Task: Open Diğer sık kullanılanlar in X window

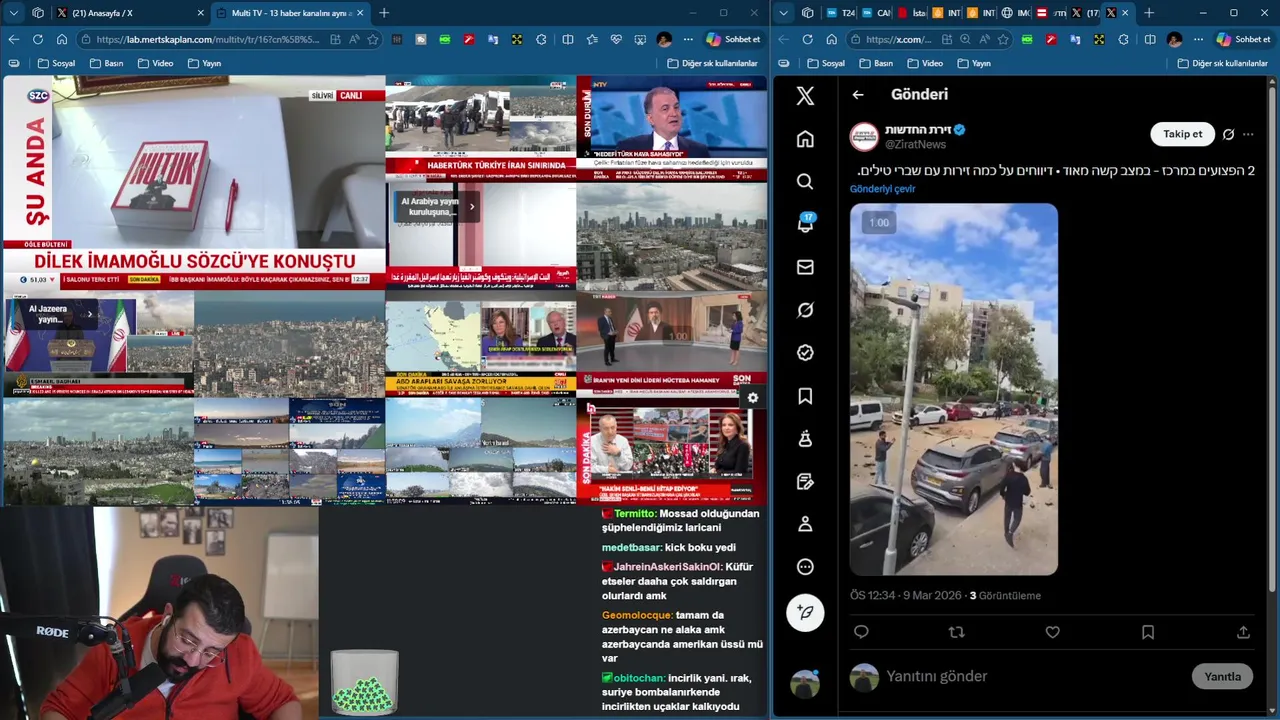Action: (1222, 63)
